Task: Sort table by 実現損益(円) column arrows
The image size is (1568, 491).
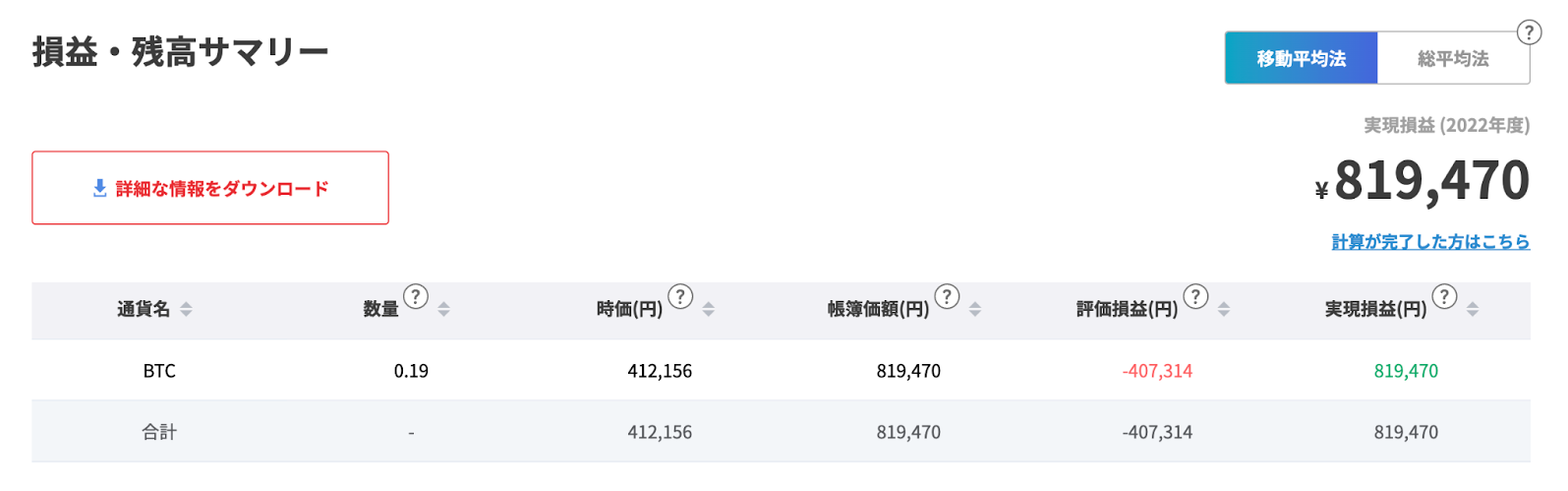Action: pos(1472,309)
